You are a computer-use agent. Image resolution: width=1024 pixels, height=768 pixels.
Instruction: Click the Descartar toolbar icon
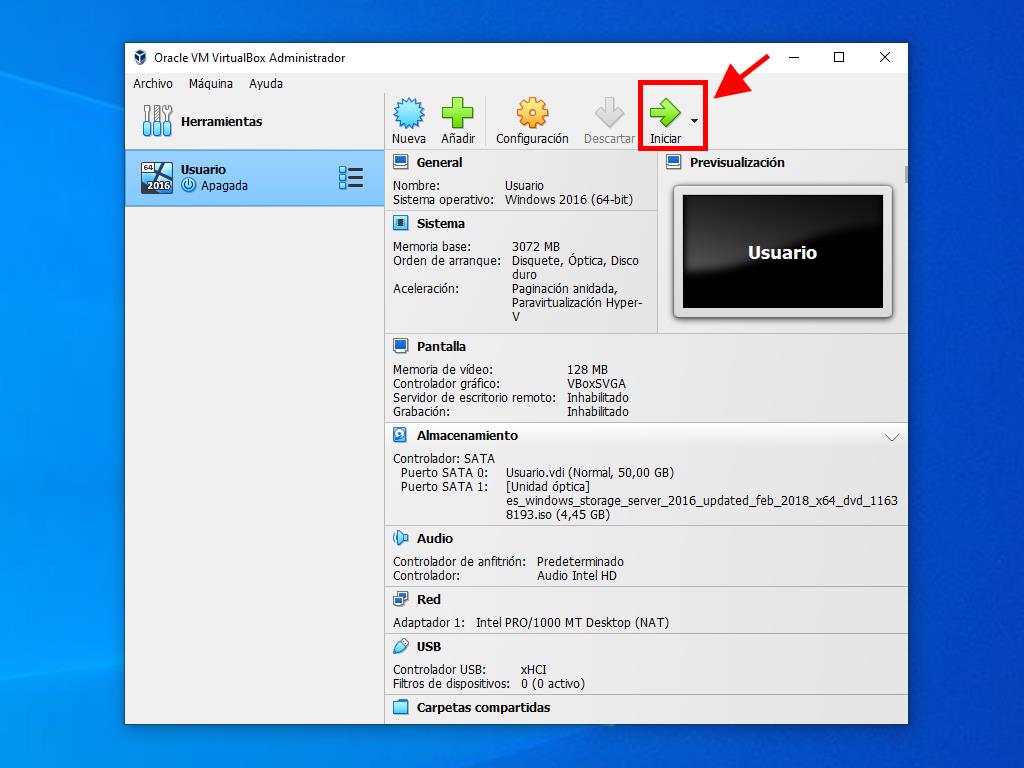pos(608,113)
